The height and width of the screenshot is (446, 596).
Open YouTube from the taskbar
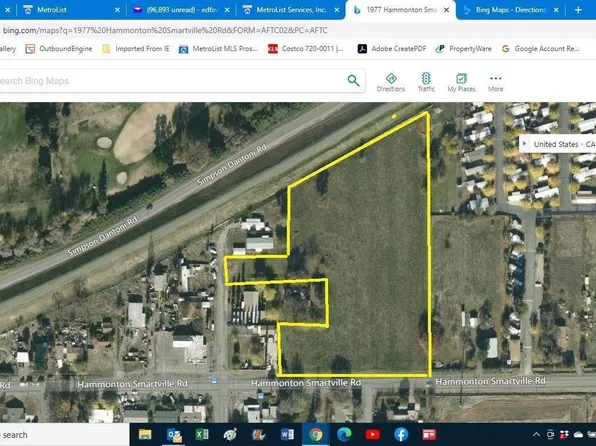(x=372, y=434)
